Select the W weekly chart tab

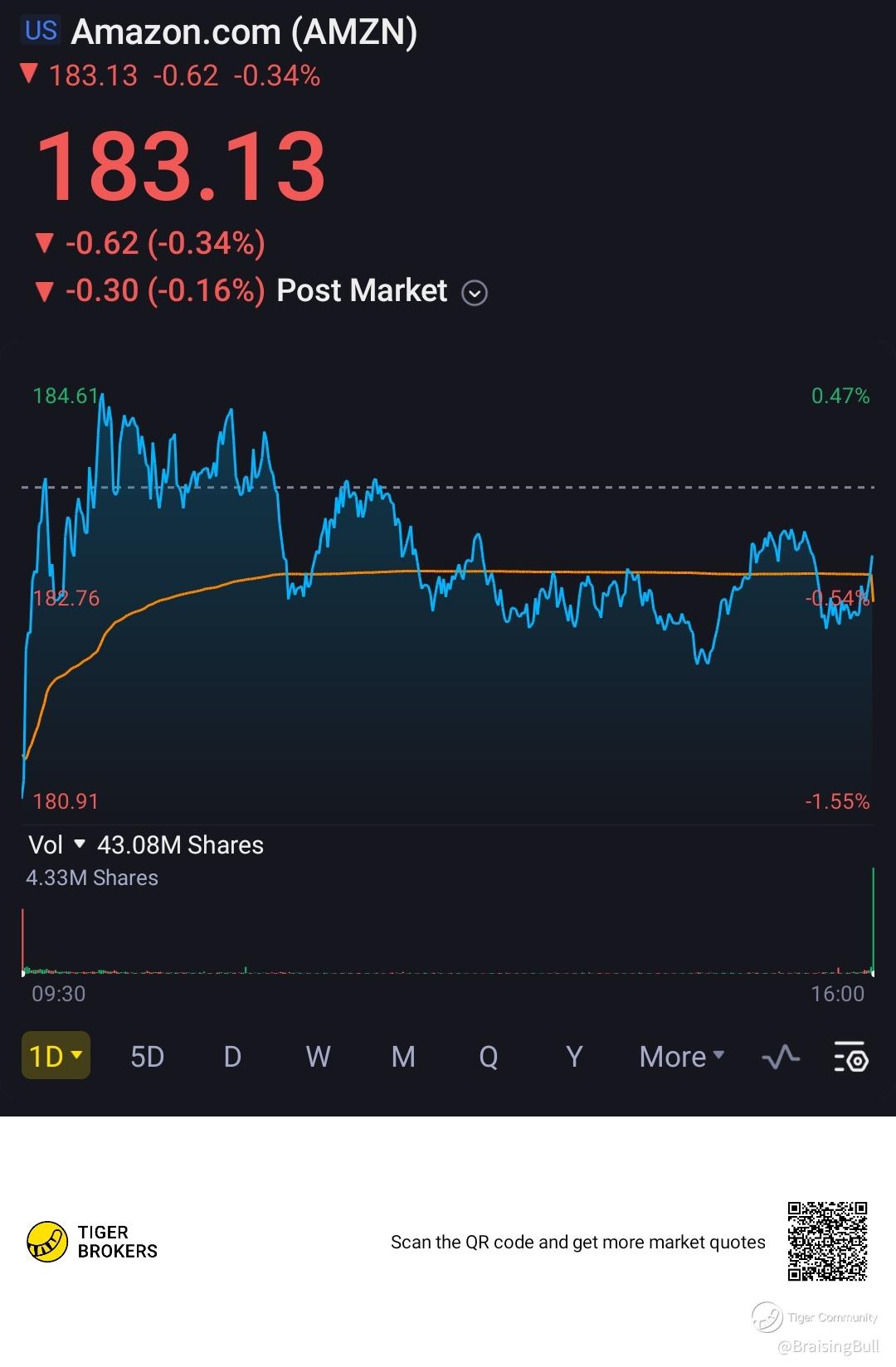tap(318, 1057)
